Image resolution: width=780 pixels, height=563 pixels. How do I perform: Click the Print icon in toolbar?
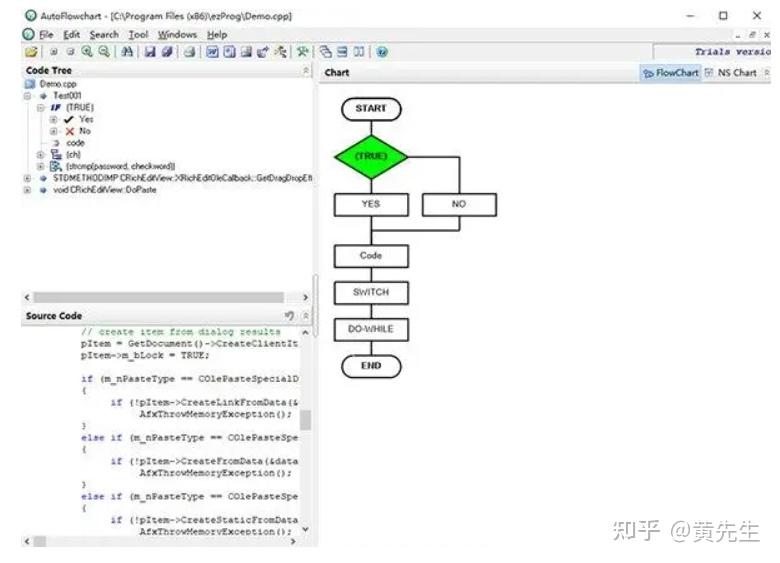pos(190,52)
